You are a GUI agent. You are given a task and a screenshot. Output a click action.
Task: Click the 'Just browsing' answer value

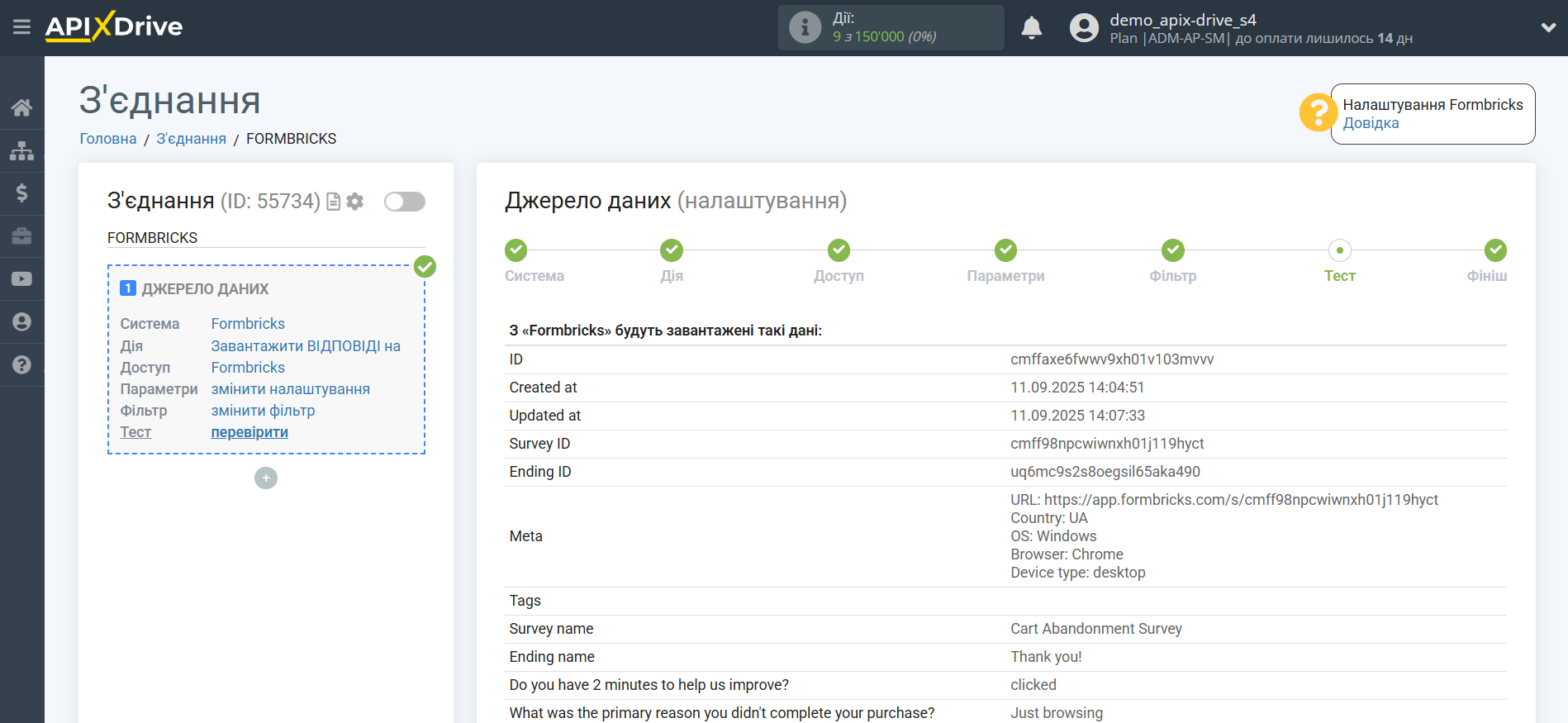(1057, 713)
